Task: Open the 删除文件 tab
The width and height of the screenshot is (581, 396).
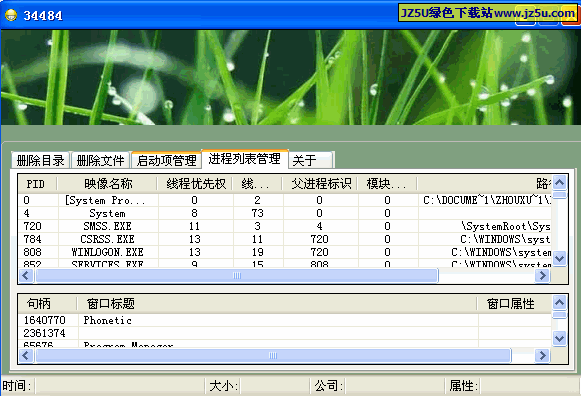Action: (100, 160)
